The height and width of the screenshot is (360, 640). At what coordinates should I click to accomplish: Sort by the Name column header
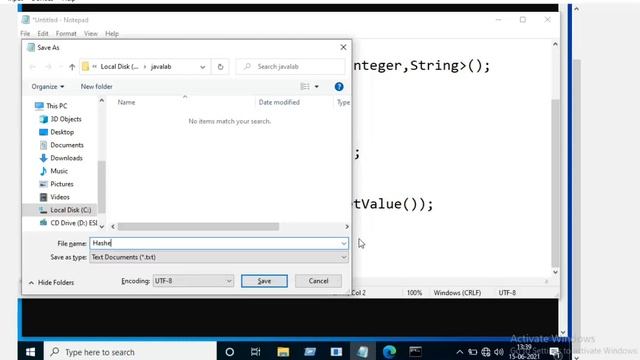(126, 102)
